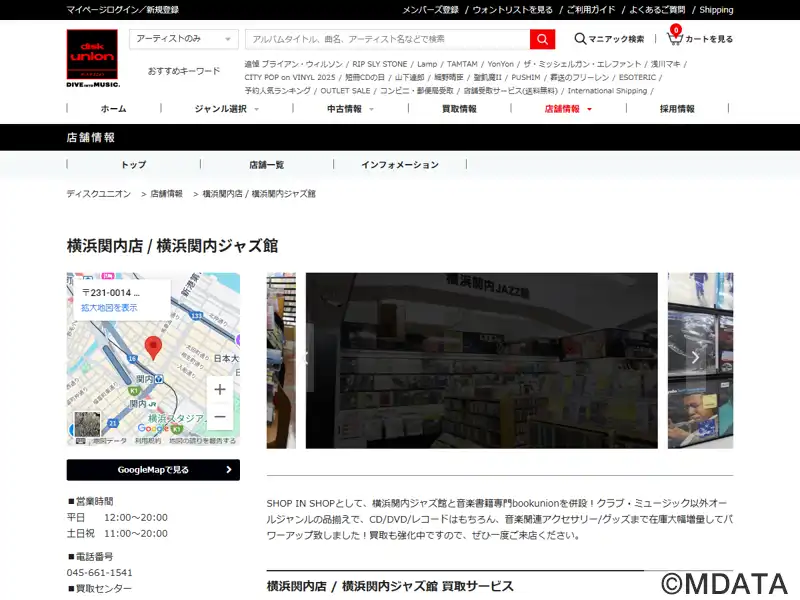The image size is (800, 600).
Task: Click the main store interior carousel photo
Action: (x=482, y=361)
